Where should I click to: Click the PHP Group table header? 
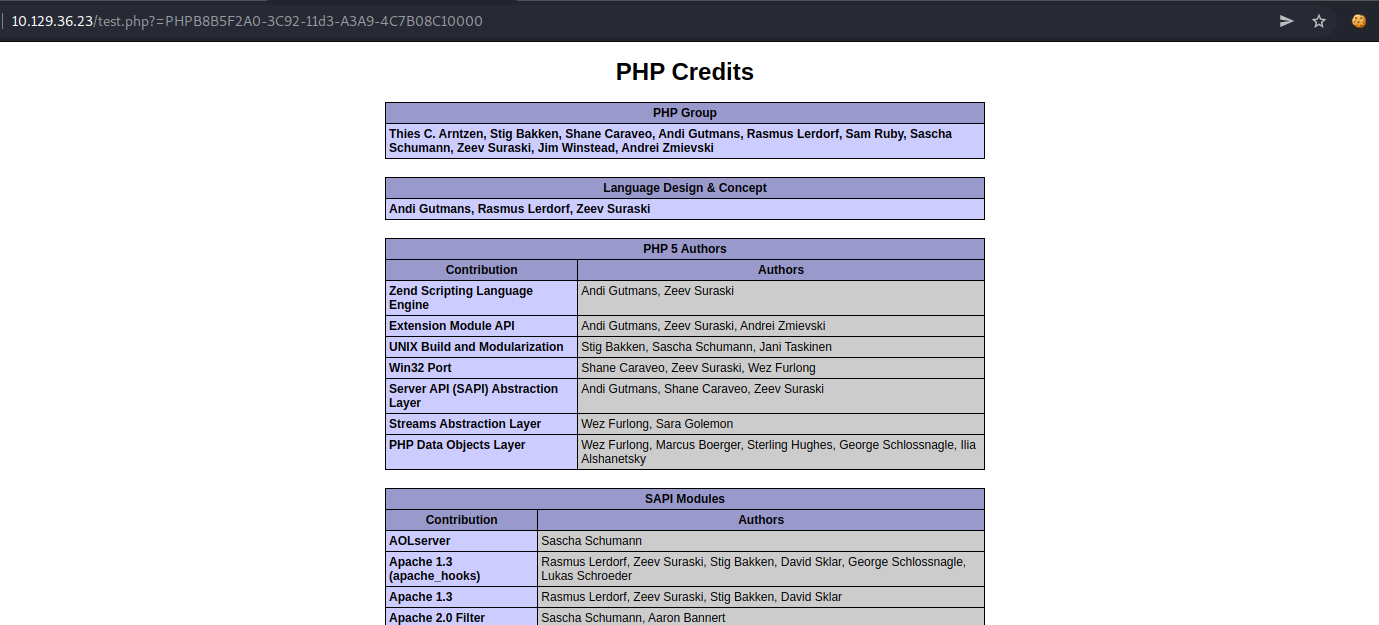tap(685, 113)
